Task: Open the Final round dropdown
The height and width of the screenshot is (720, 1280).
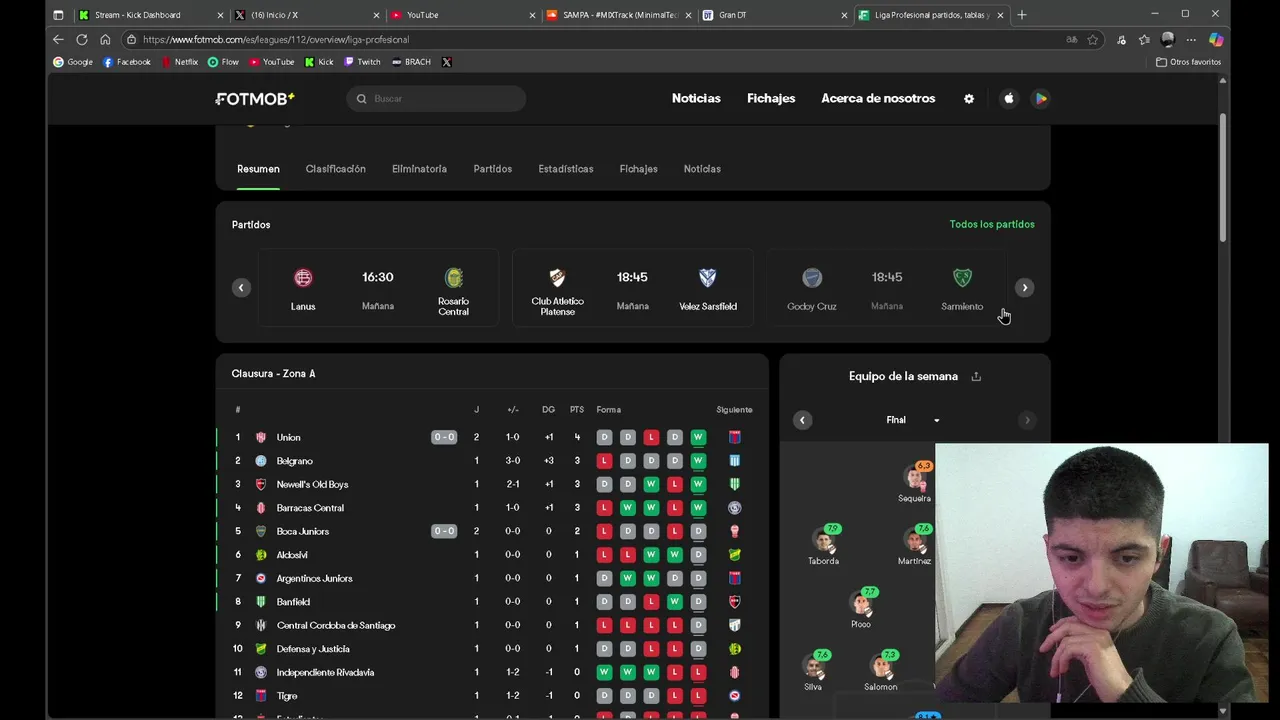Action: click(x=913, y=420)
